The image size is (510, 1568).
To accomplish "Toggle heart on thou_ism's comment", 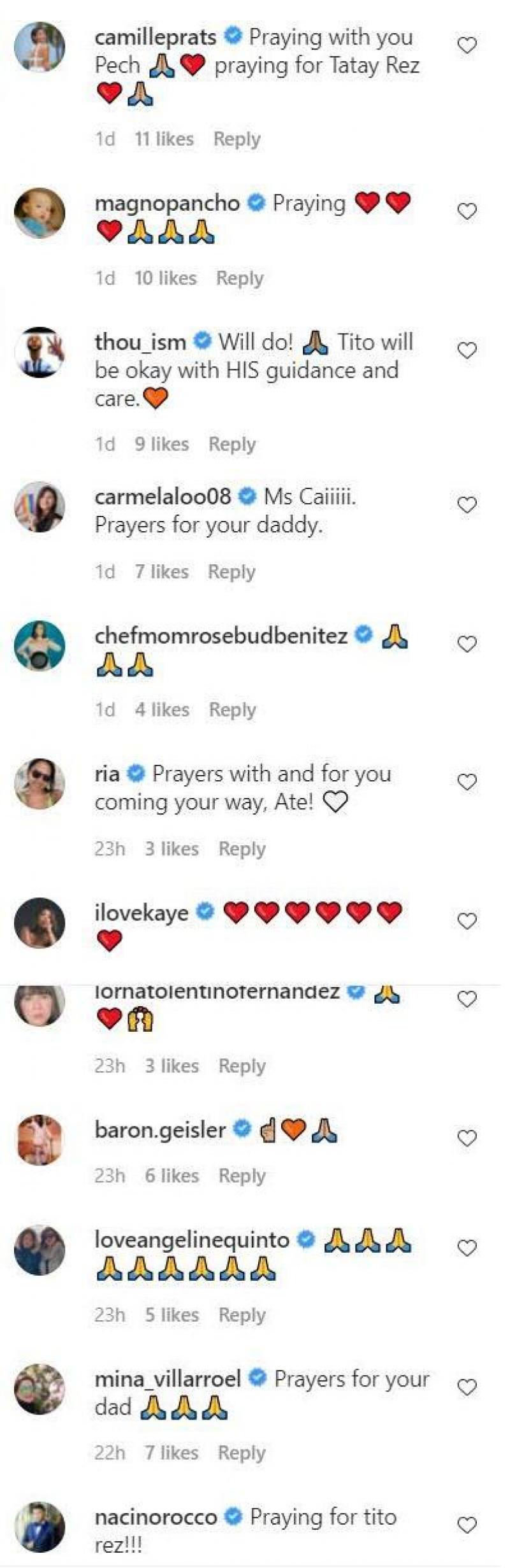I will (467, 350).
